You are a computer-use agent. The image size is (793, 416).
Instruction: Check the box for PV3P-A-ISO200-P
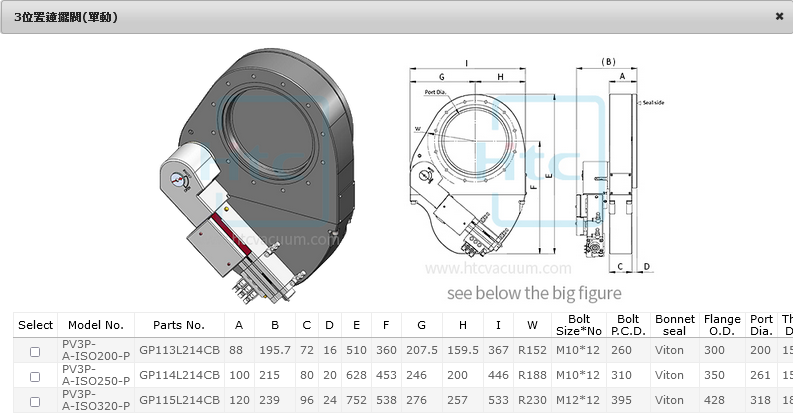(35, 351)
